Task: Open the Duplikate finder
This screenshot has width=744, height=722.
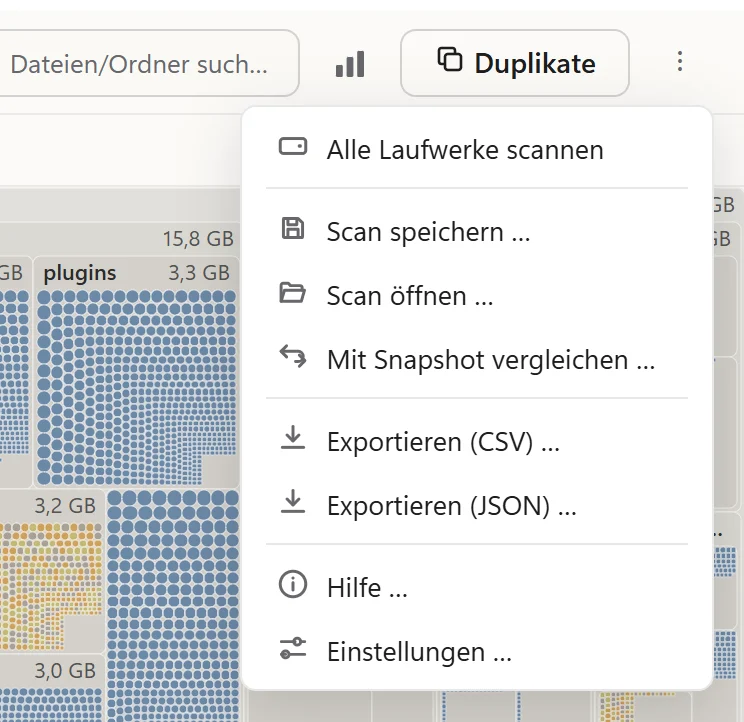Action: pos(515,63)
